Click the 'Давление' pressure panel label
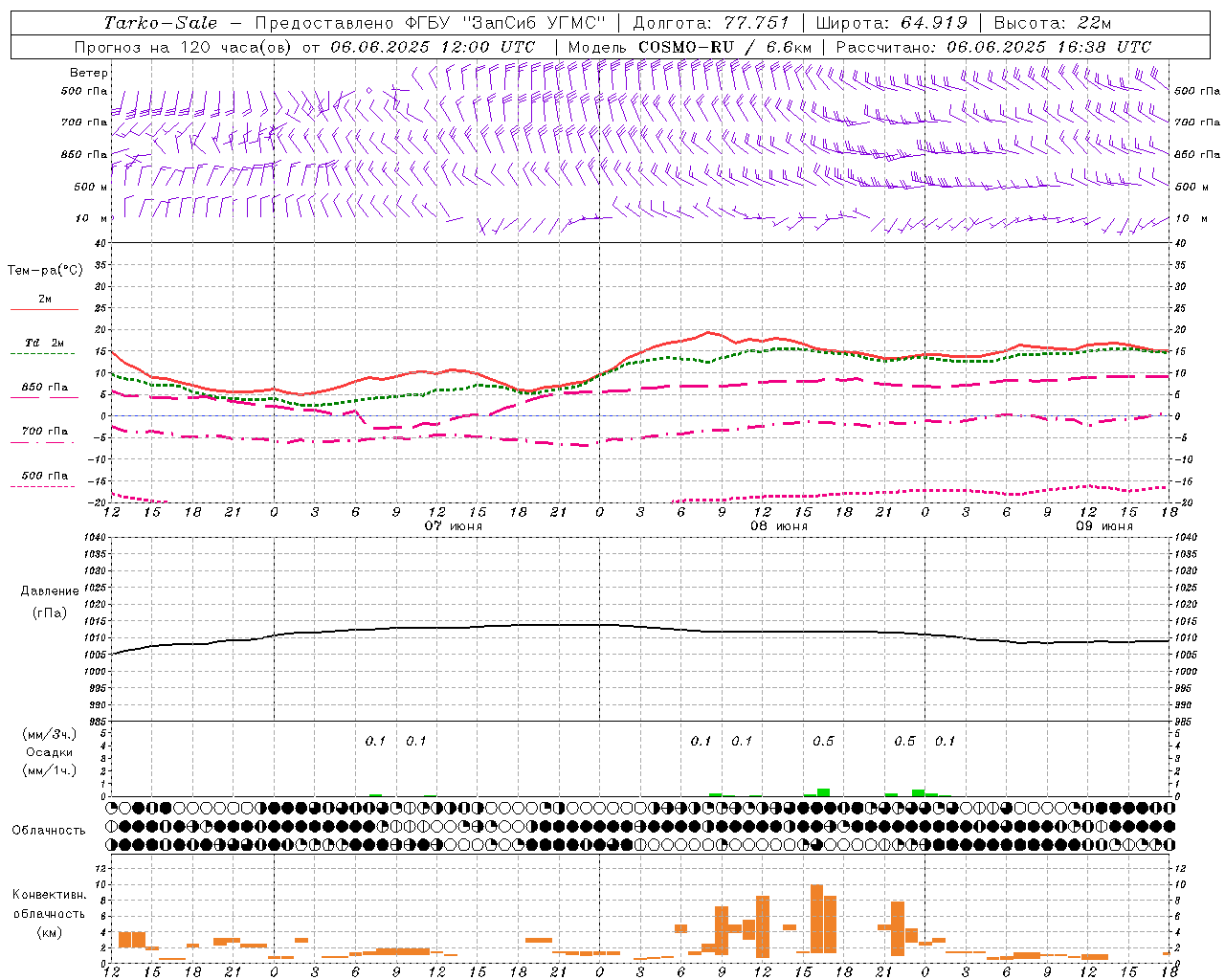The image size is (1225, 980). click(x=50, y=591)
